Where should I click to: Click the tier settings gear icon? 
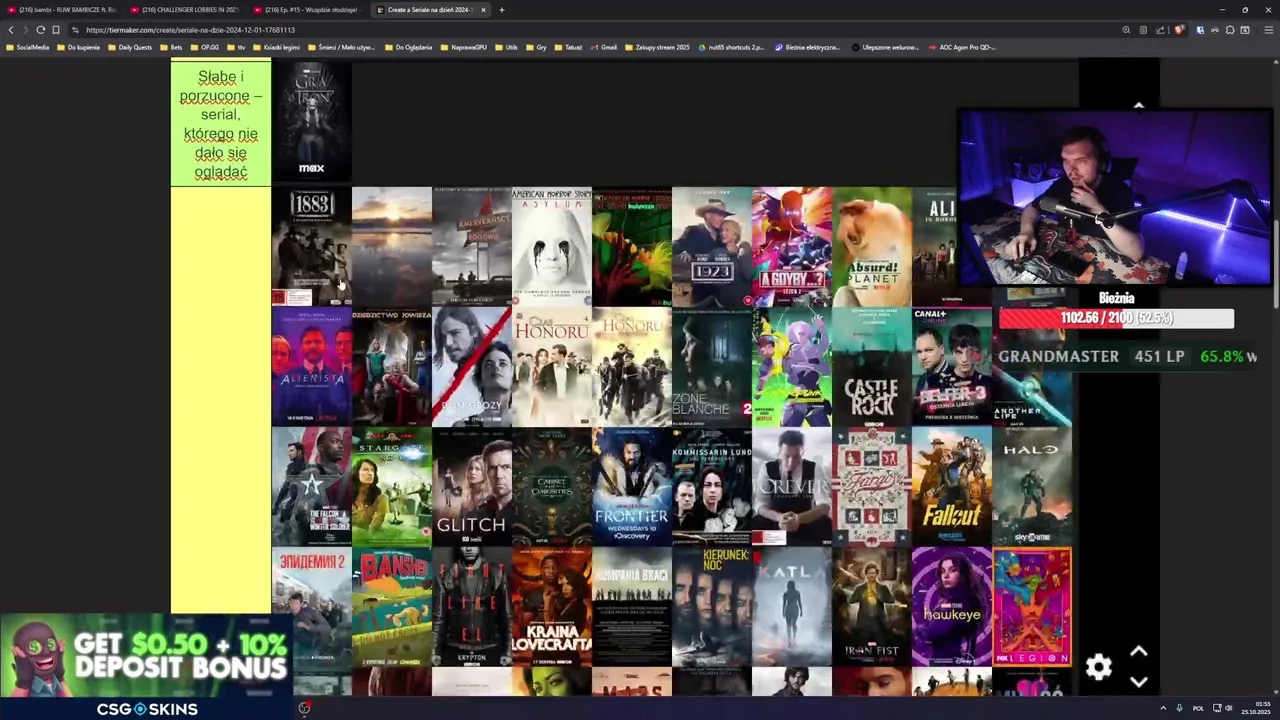pos(1099,667)
